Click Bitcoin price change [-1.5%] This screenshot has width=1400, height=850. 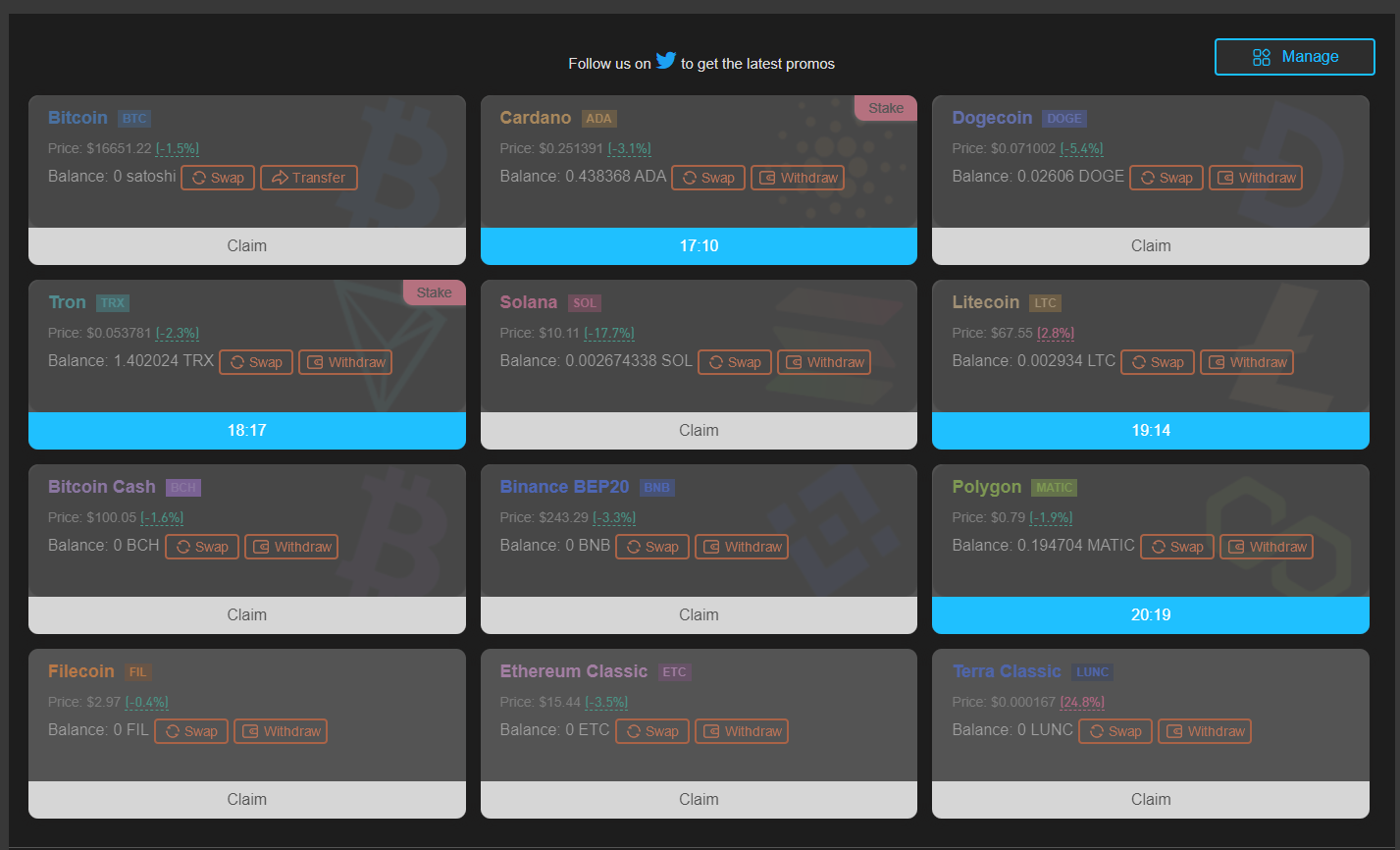(x=178, y=148)
